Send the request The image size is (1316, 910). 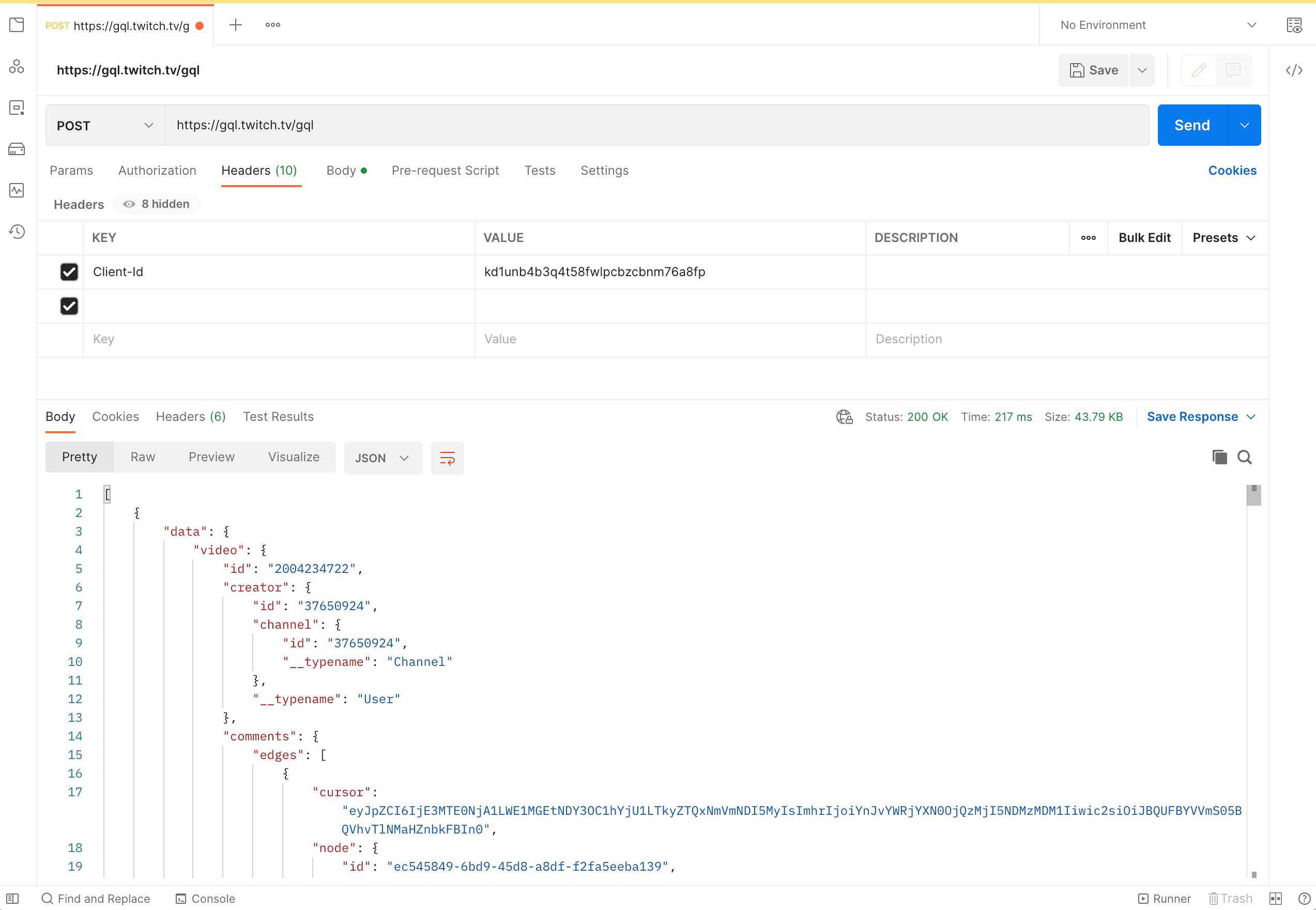point(1192,126)
